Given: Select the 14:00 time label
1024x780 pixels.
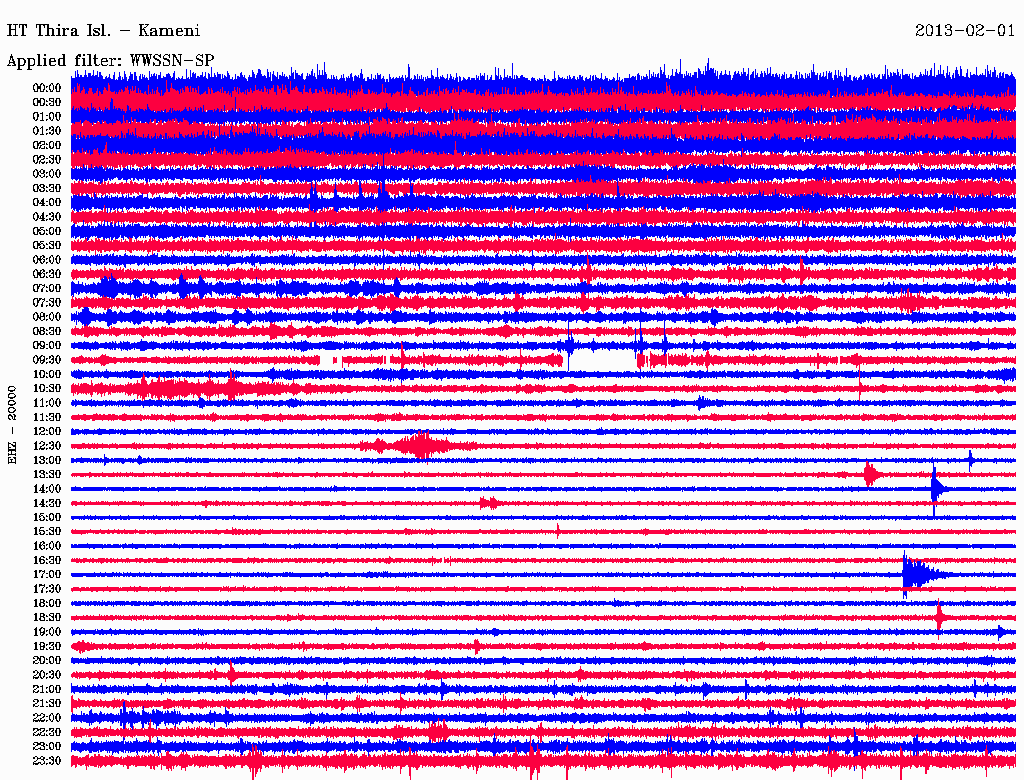Looking at the screenshot, I should pyautogui.click(x=47, y=489).
